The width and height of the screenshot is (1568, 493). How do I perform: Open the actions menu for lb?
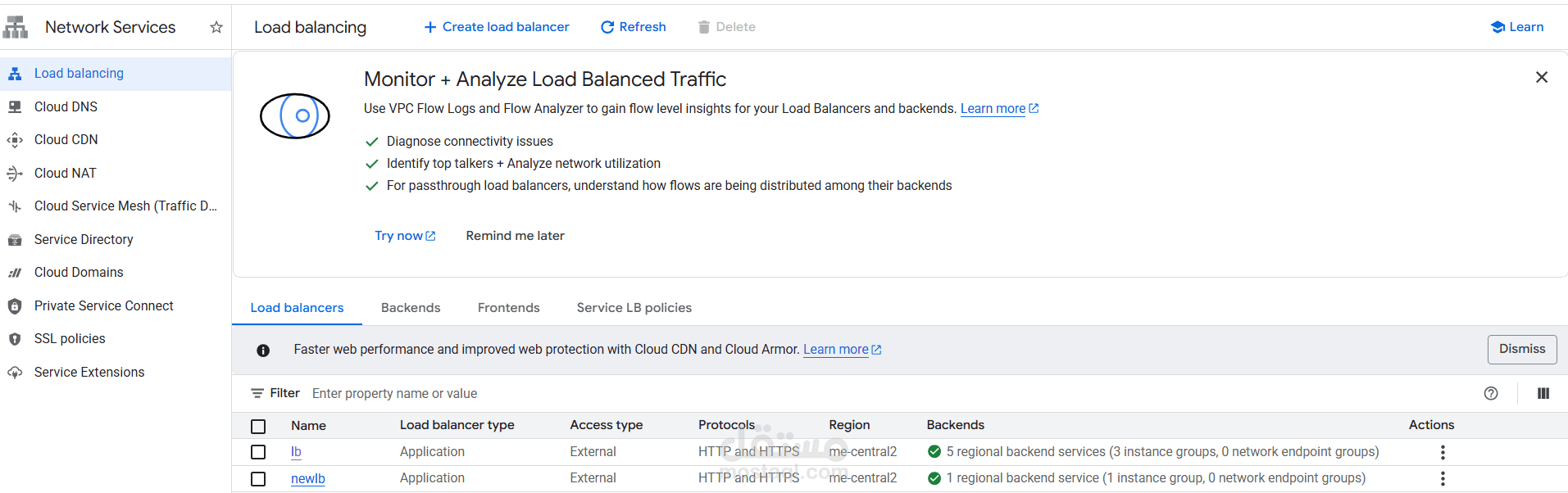coord(1443,452)
